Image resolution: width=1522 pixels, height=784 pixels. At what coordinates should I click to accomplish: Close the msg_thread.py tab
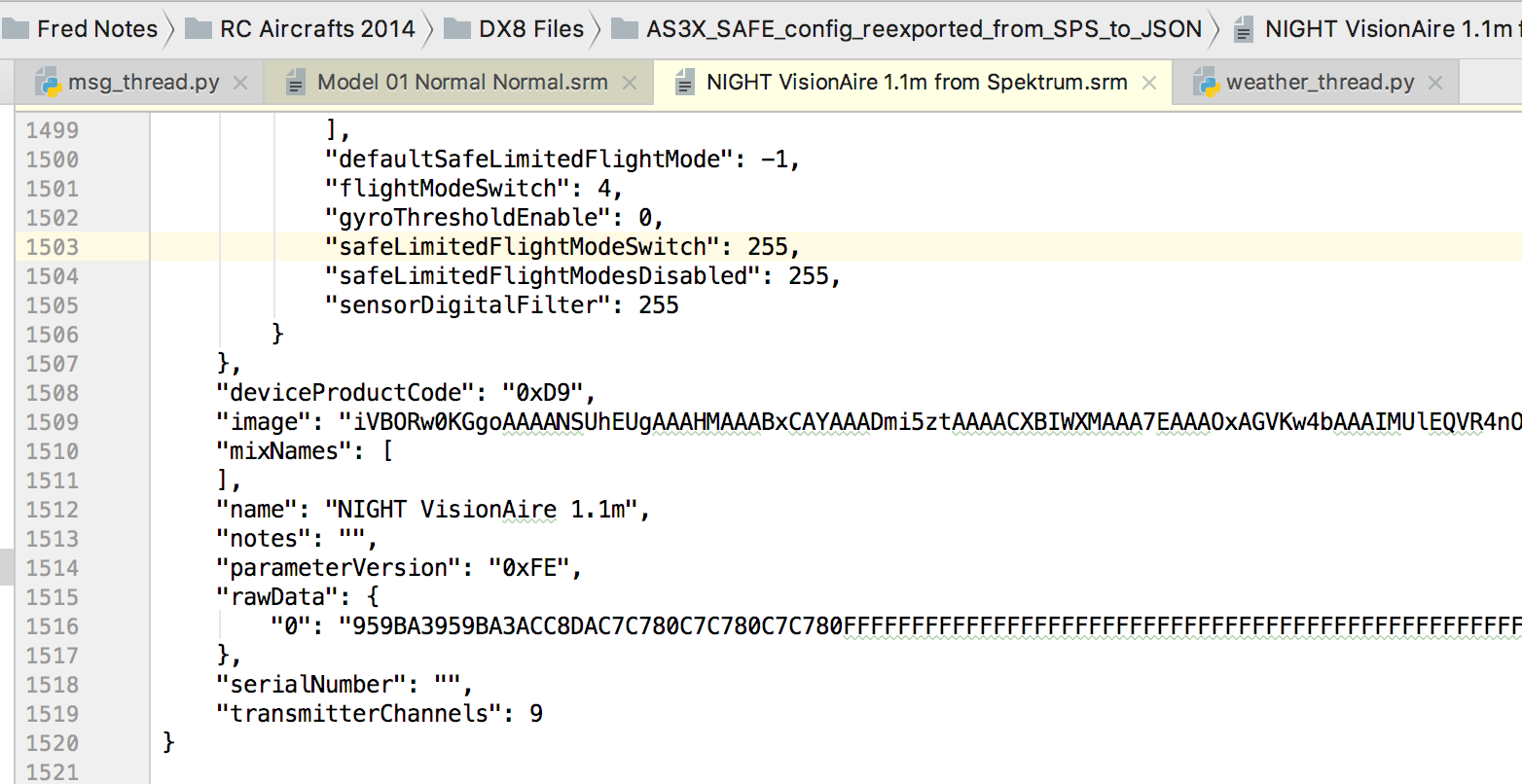pos(240,84)
